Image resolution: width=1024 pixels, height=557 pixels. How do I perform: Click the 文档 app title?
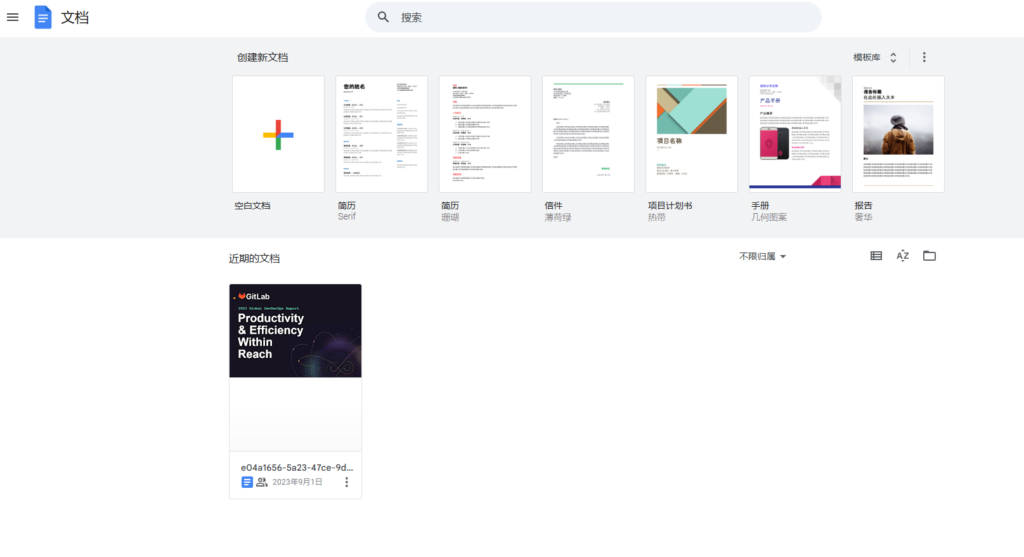(75, 18)
